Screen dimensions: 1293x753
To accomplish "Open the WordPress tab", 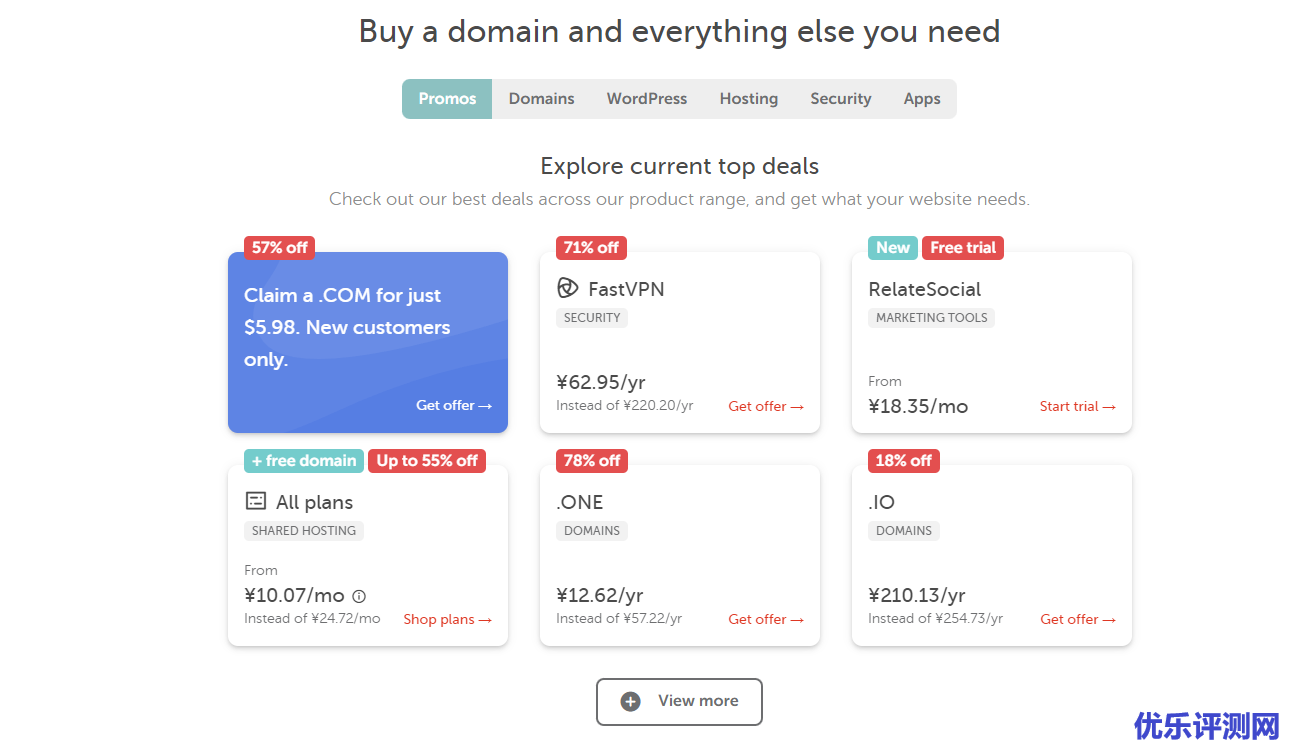I will pyautogui.click(x=646, y=99).
